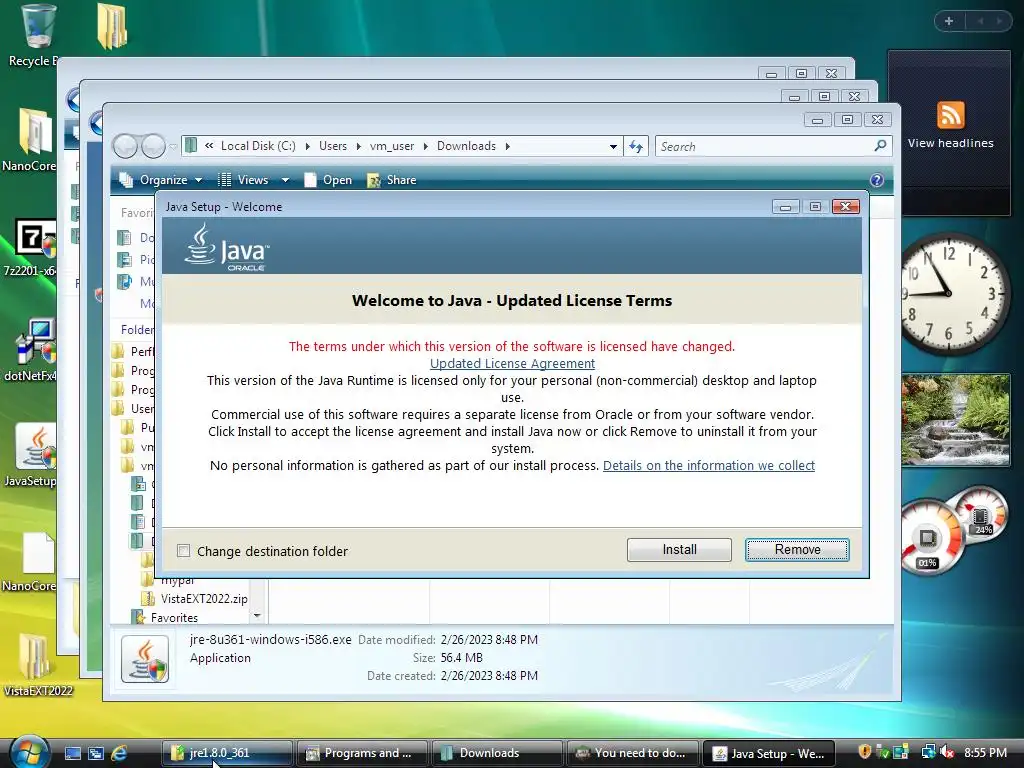Image resolution: width=1024 pixels, height=768 pixels.
Task: Expand the Views dropdown arrow
Action: [x=285, y=180]
